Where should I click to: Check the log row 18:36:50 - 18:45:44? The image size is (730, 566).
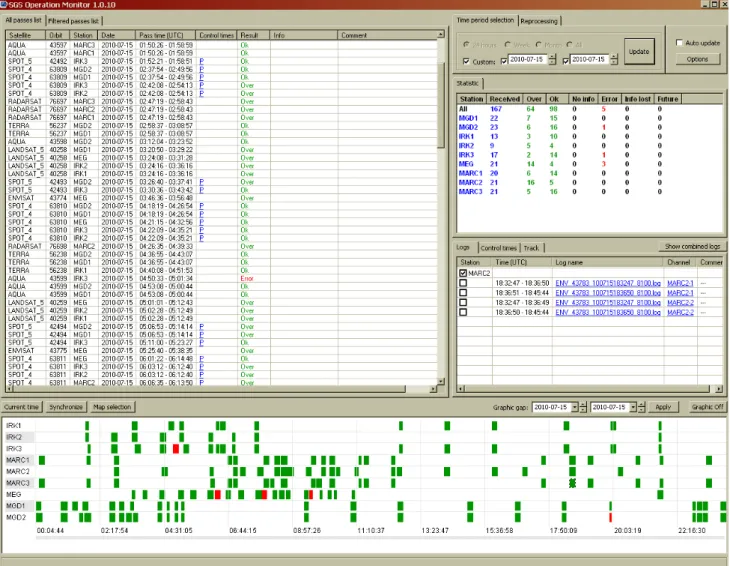point(463,312)
